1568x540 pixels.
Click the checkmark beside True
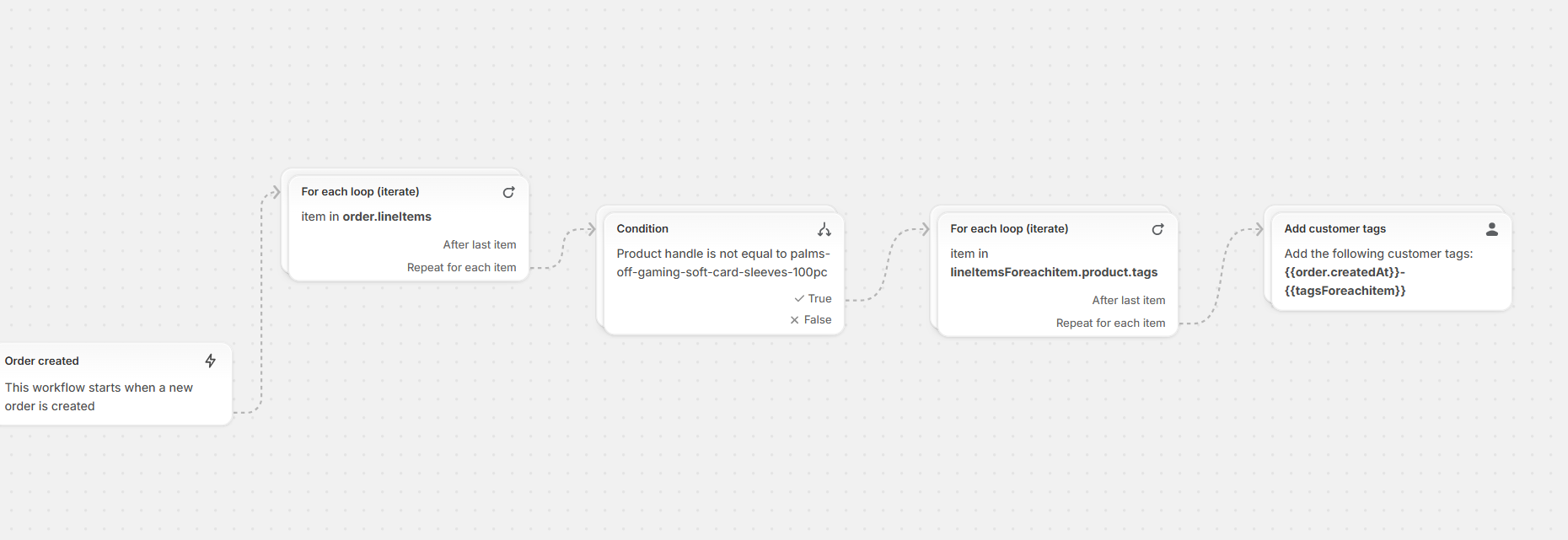pos(798,298)
